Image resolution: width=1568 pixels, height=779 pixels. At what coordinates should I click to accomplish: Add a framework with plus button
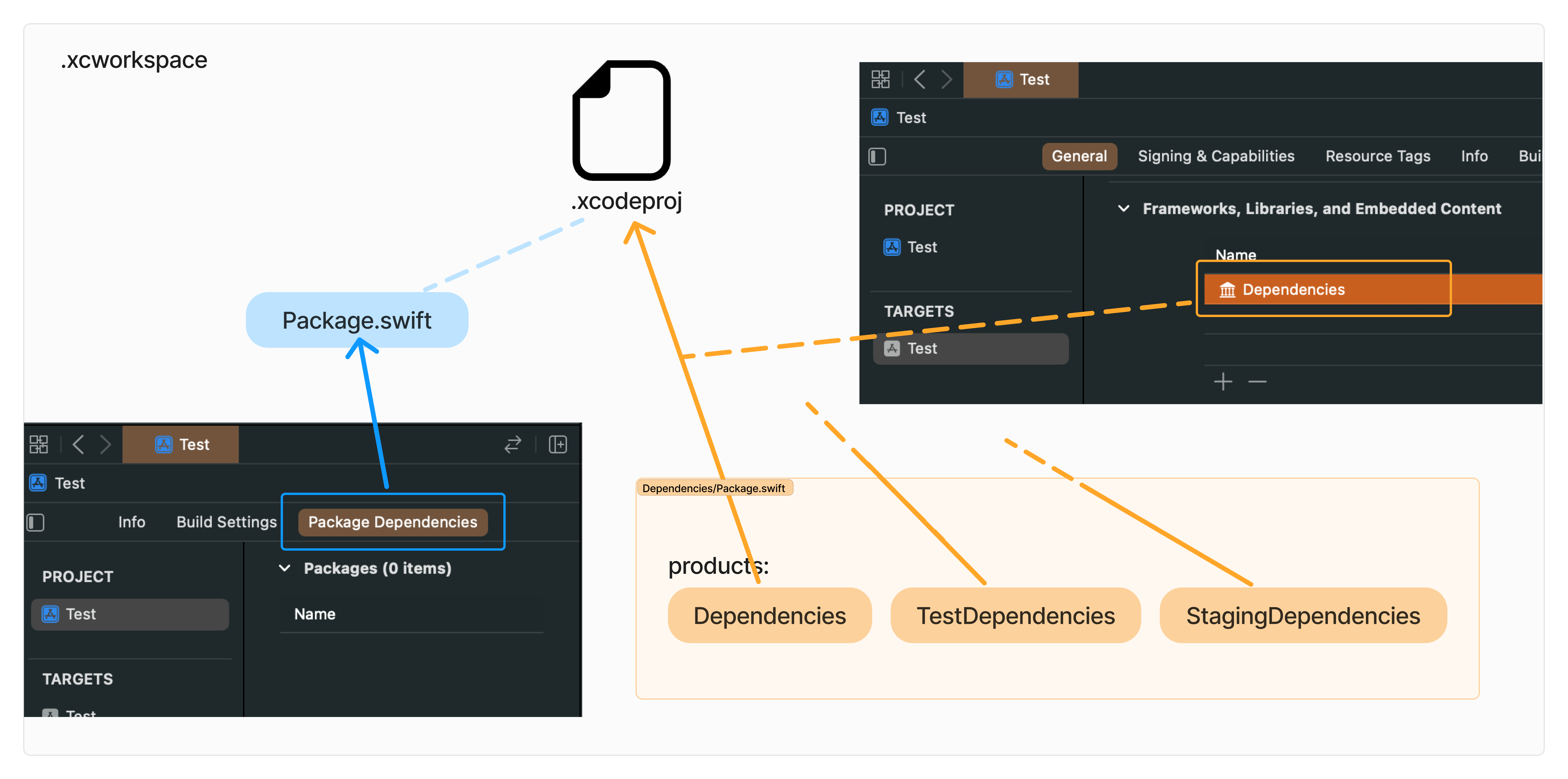pos(1223,382)
